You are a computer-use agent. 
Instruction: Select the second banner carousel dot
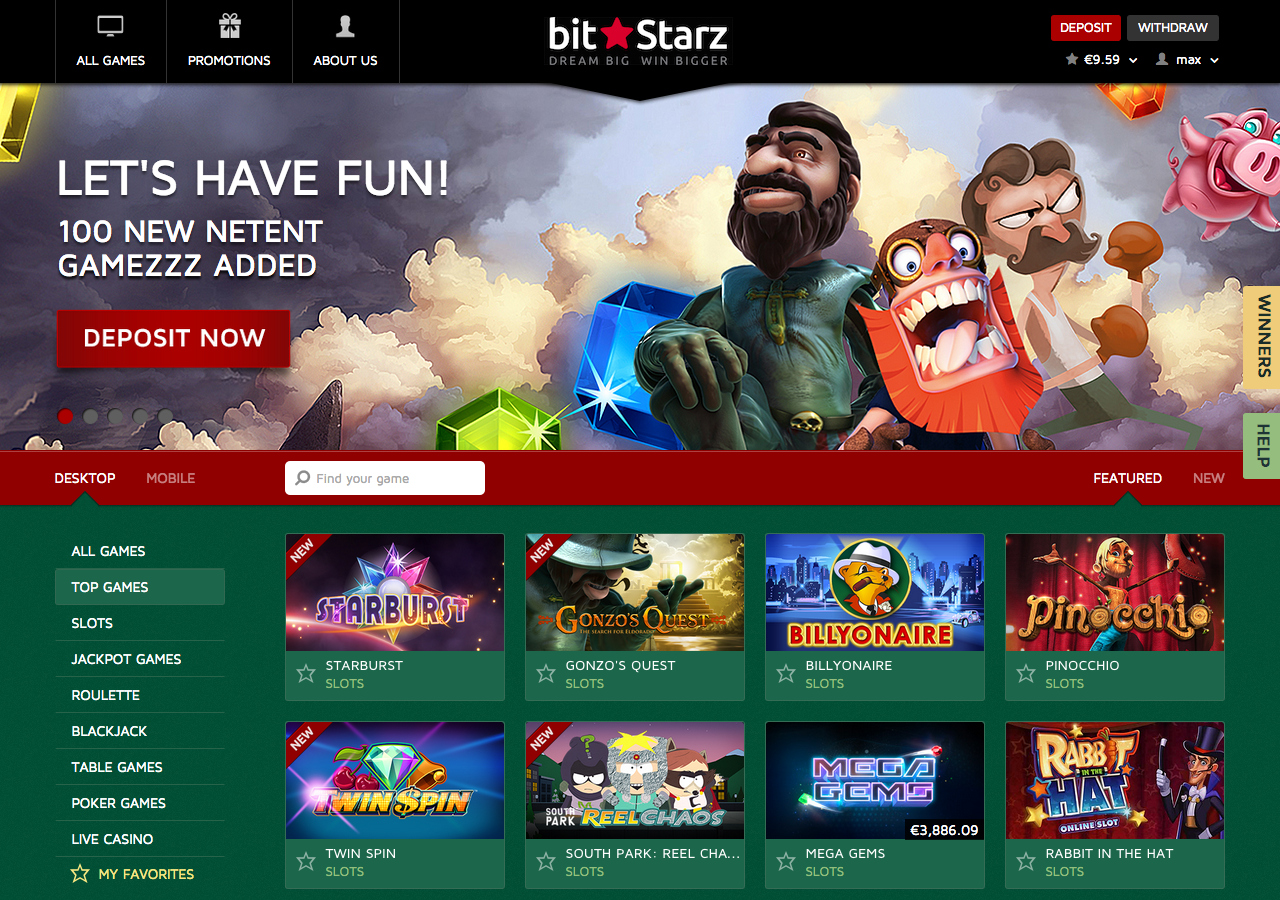[91, 416]
